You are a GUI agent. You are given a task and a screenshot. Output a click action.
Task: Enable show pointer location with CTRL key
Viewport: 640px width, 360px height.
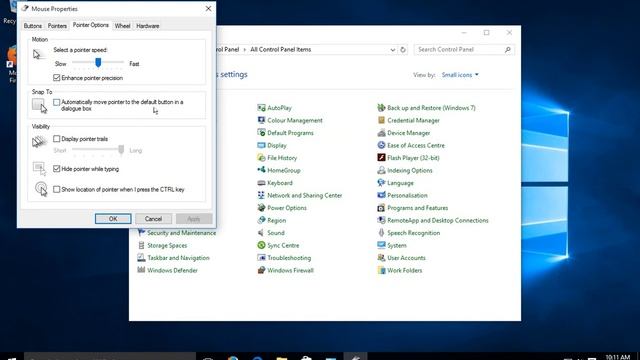(x=57, y=189)
